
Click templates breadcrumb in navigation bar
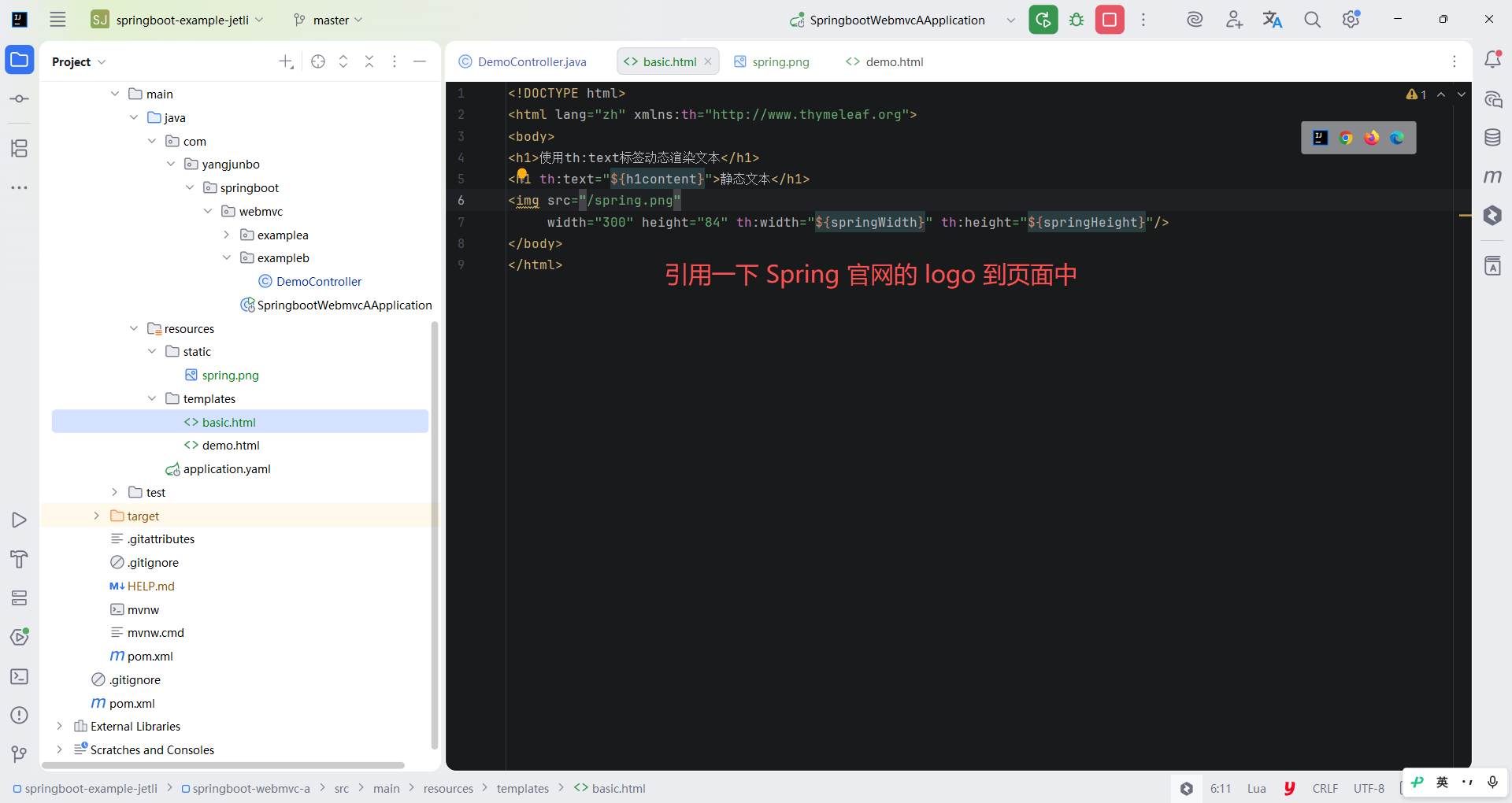pos(523,788)
